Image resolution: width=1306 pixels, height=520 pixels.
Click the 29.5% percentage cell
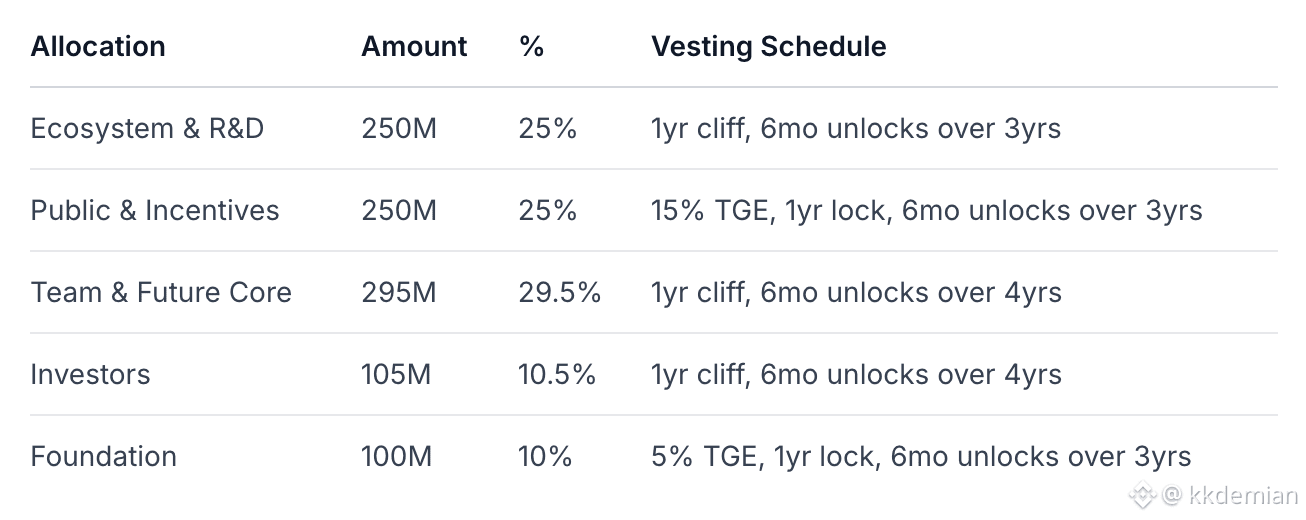click(559, 293)
